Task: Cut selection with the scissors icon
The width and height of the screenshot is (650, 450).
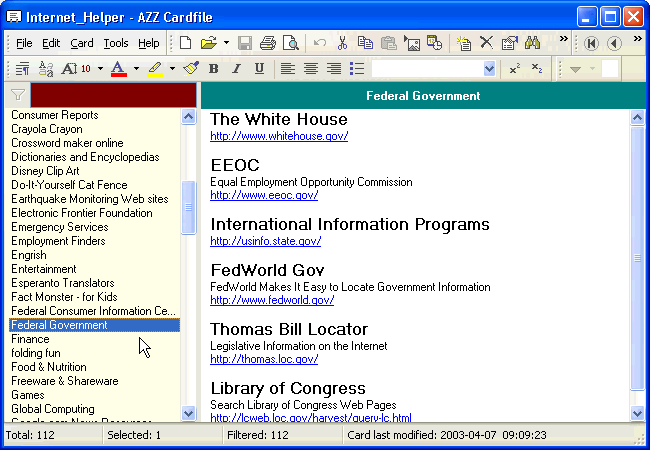Action: click(342, 43)
